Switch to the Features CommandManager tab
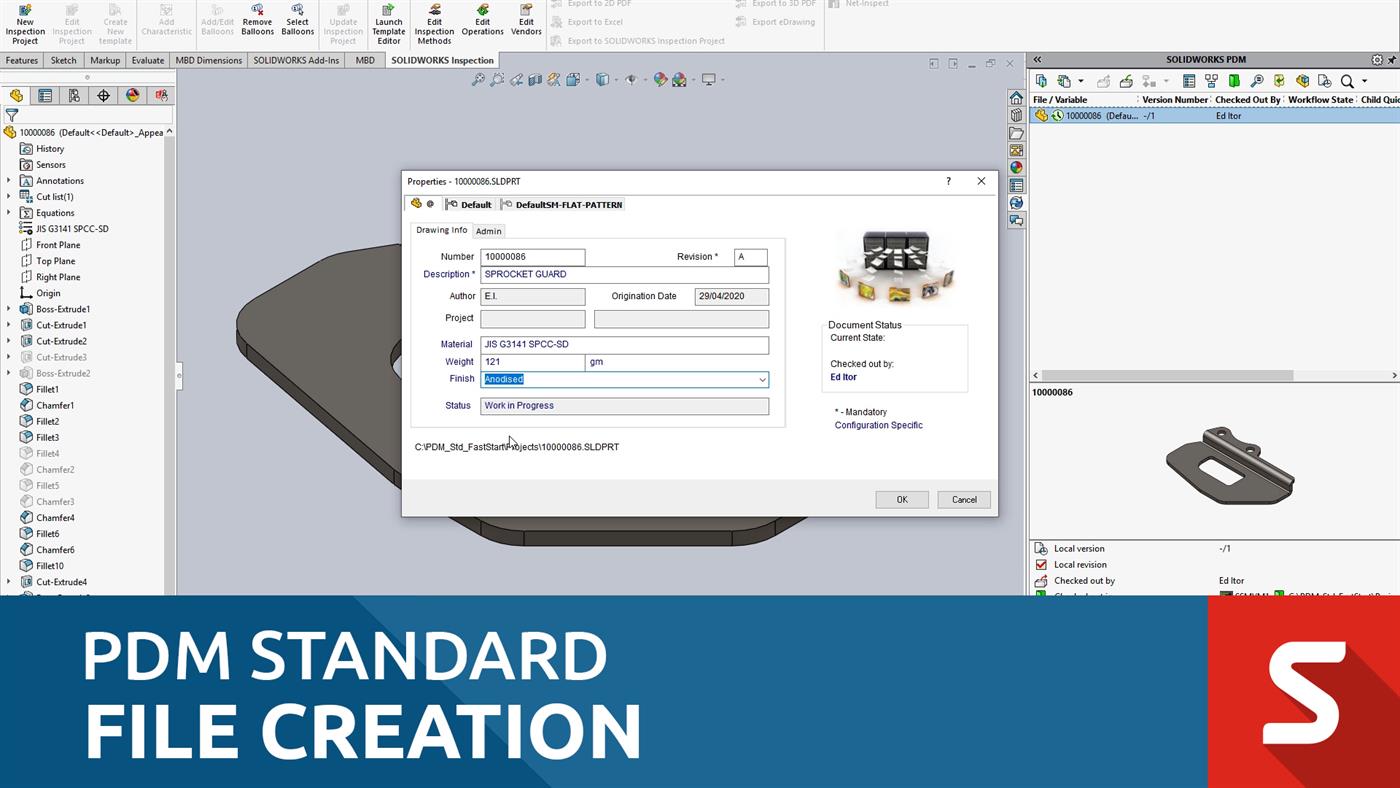Screen dimensions: 1400x788 tap(21, 60)
